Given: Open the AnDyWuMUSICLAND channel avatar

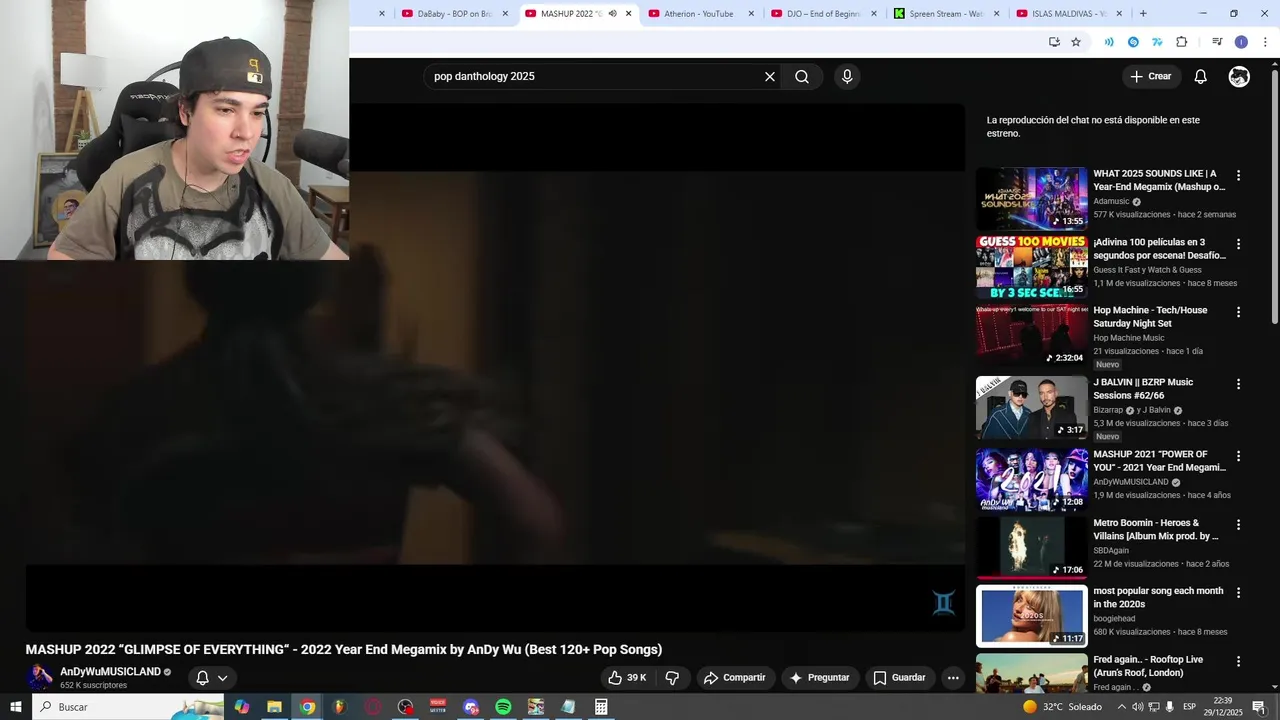Looking at the screenshot, I should pyautogui.click(x=40, y=677).
